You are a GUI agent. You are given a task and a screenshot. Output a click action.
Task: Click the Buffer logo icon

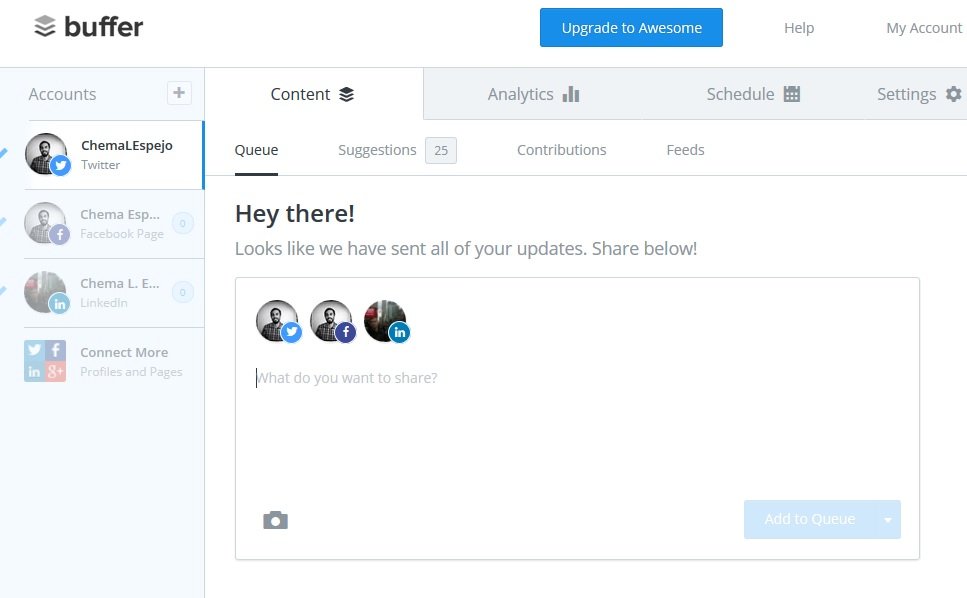coord(44,27)
